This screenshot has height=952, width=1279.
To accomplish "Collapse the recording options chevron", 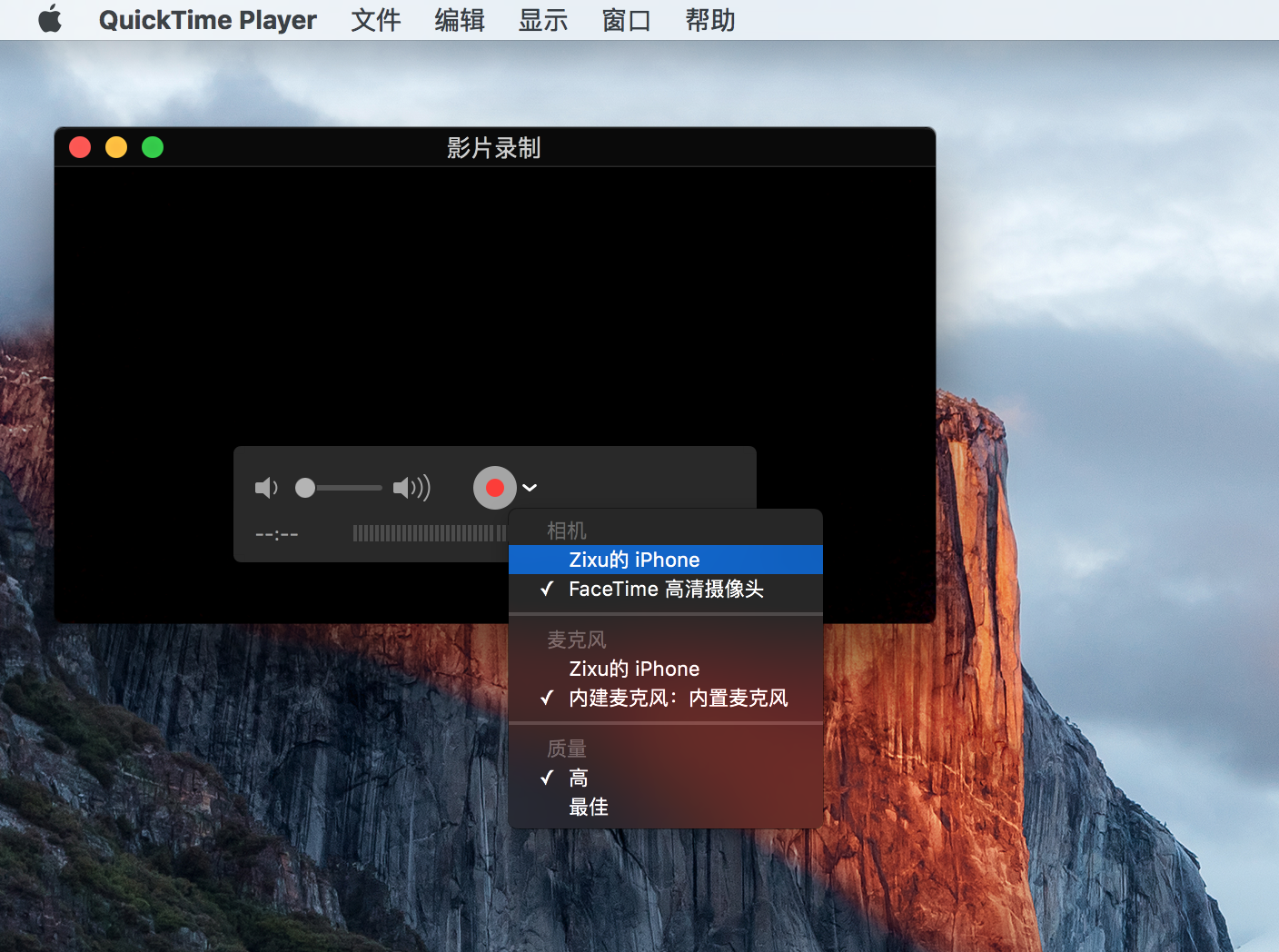I will 530,488.
